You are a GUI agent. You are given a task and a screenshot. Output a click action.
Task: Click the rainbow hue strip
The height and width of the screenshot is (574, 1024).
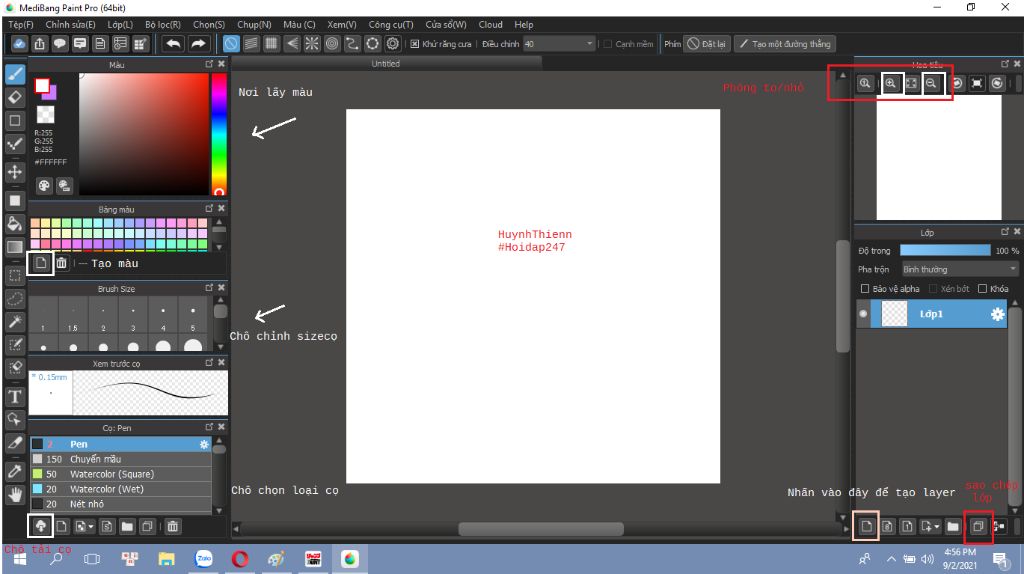tap(219, 134)
